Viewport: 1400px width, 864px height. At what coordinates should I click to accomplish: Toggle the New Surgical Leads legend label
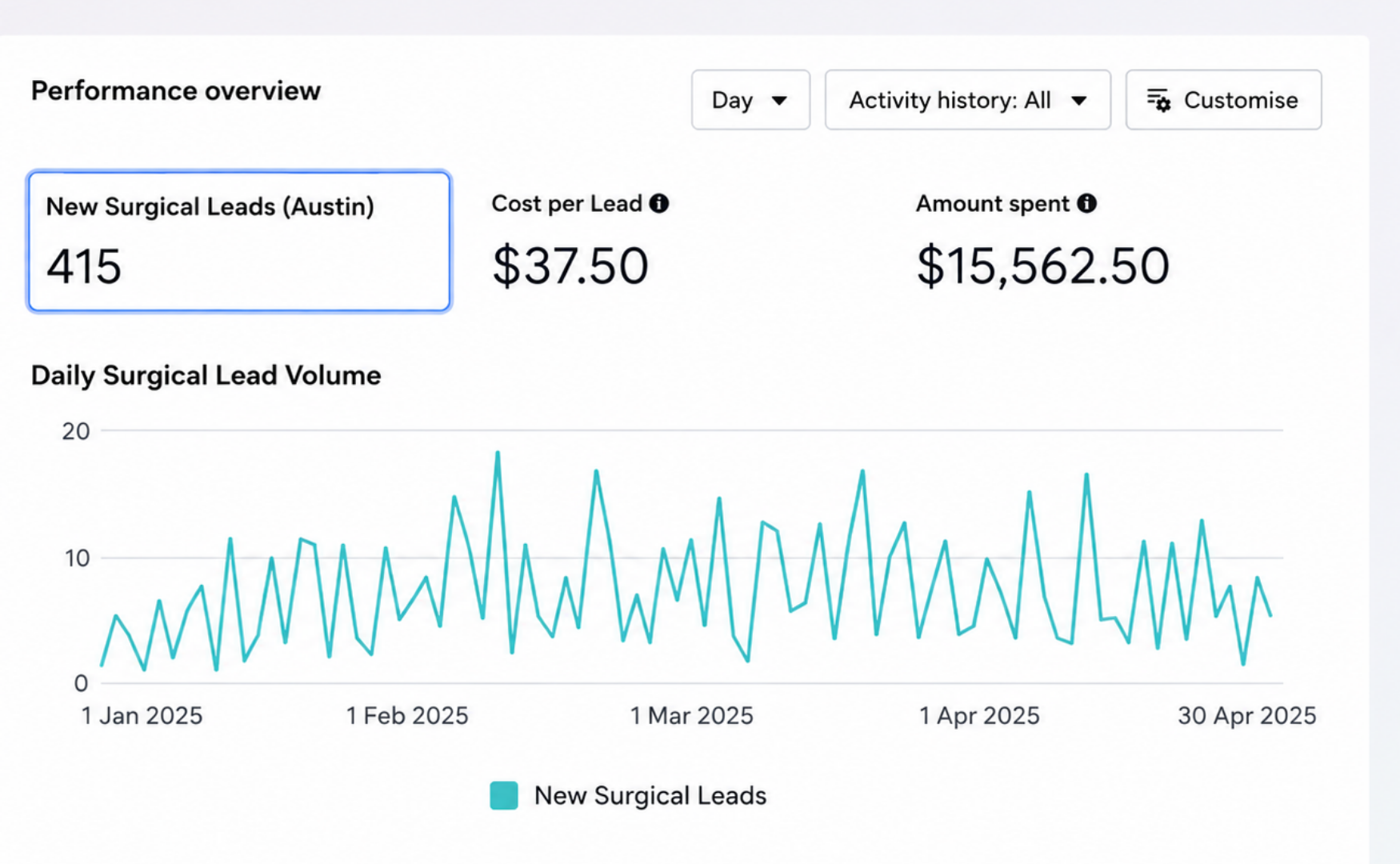(650, 796)
